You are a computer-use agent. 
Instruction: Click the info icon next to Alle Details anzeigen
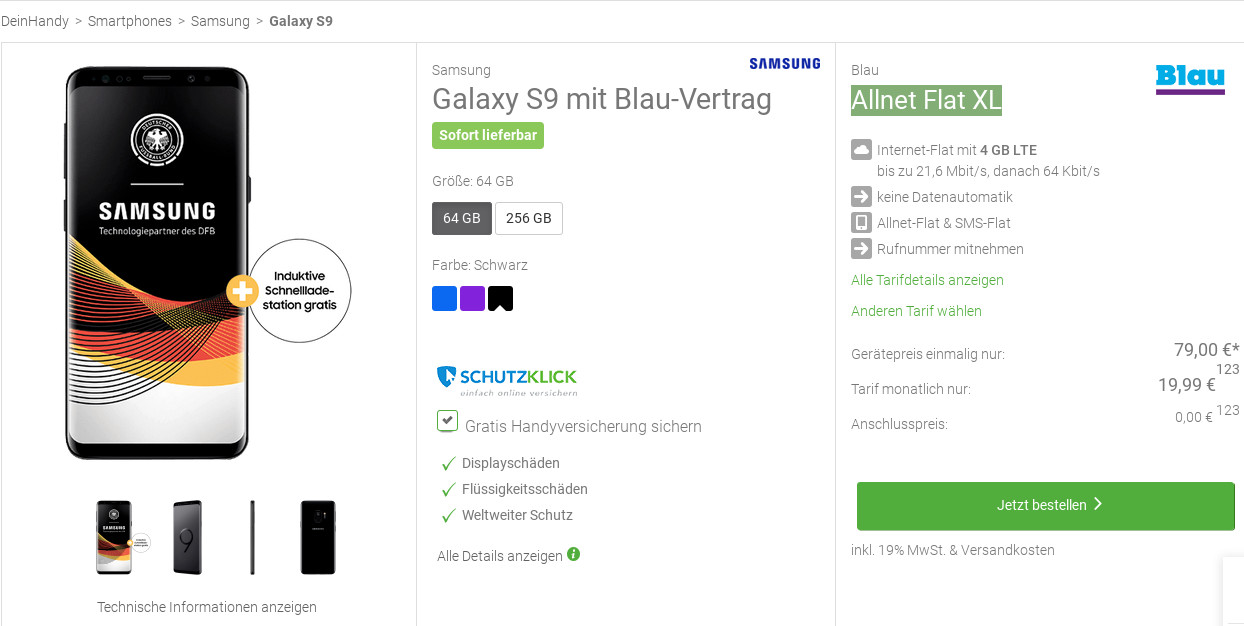573,554
